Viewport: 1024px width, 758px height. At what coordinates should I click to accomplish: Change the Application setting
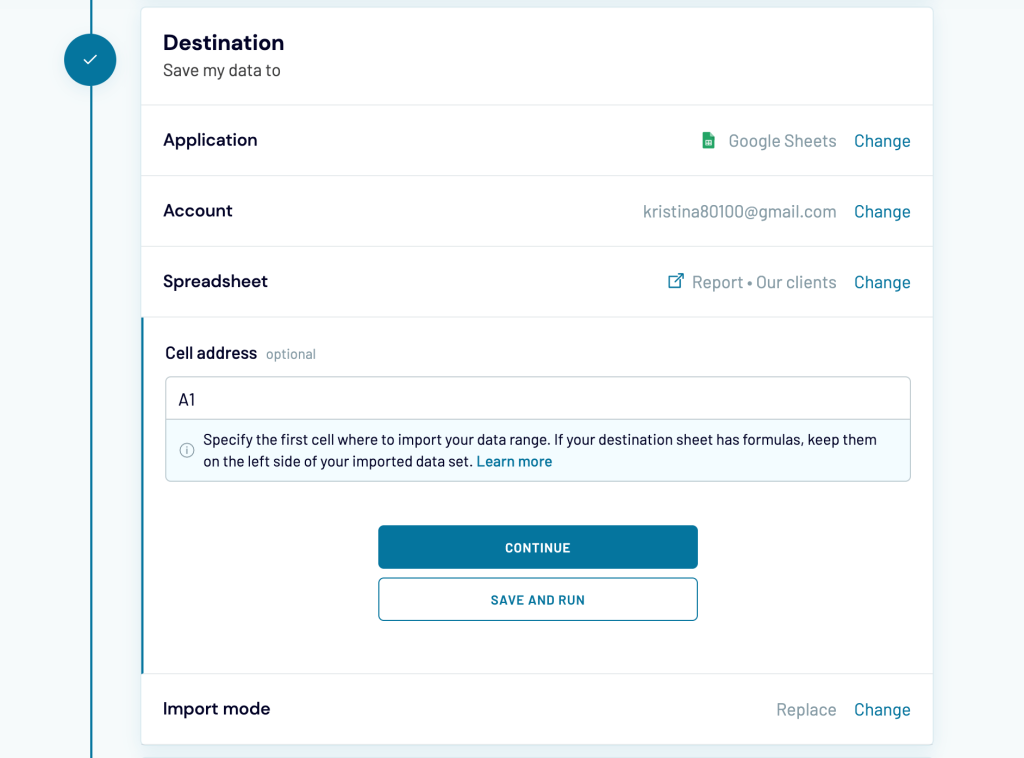882,140
